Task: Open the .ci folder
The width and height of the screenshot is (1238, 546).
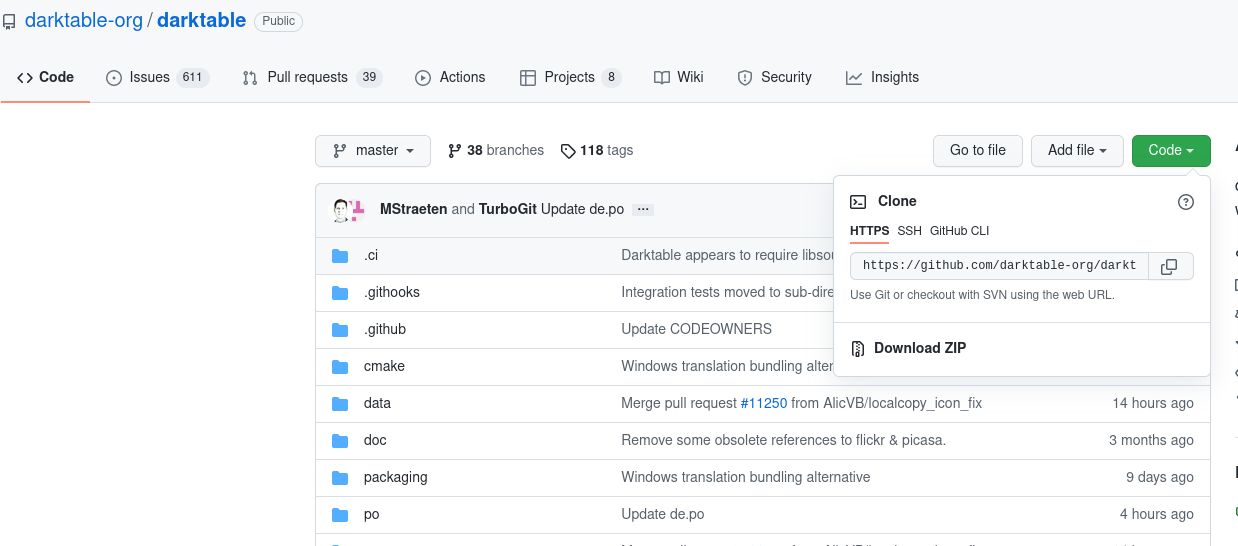Action: (x=371, y=256)
